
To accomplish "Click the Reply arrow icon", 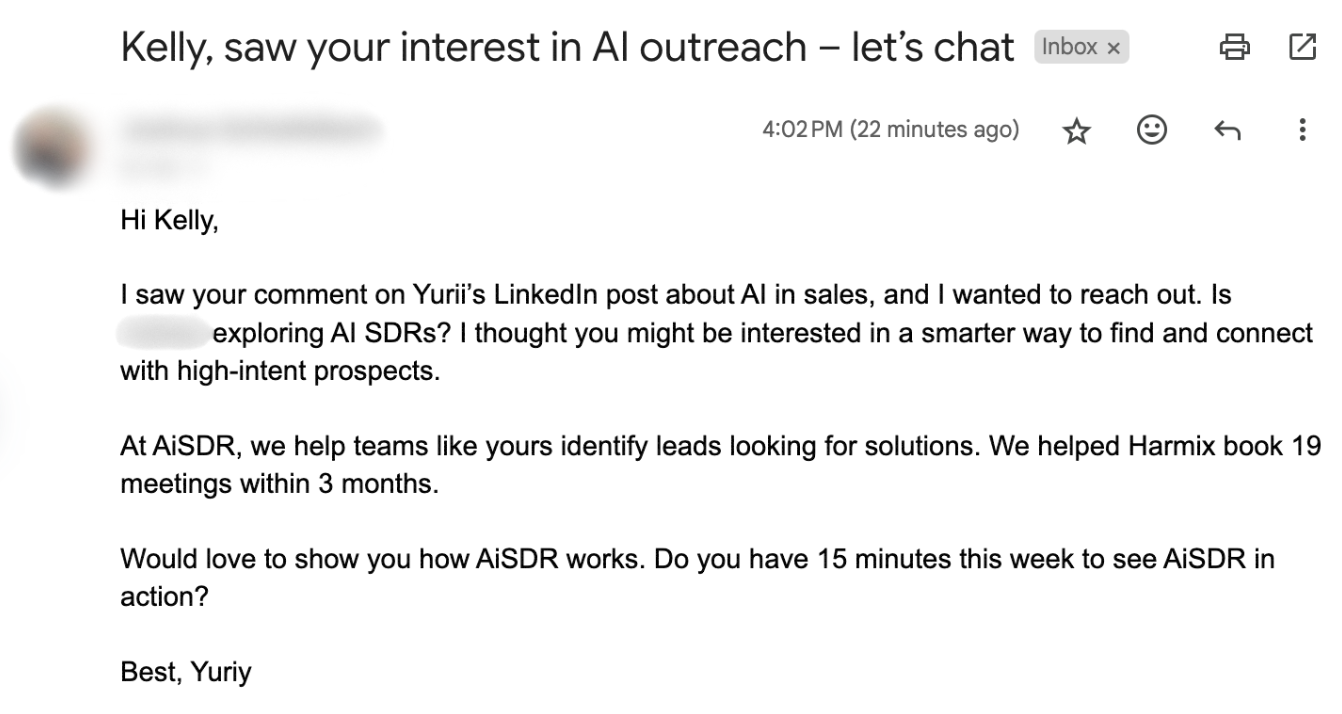I will click(x=1227, y=131).
